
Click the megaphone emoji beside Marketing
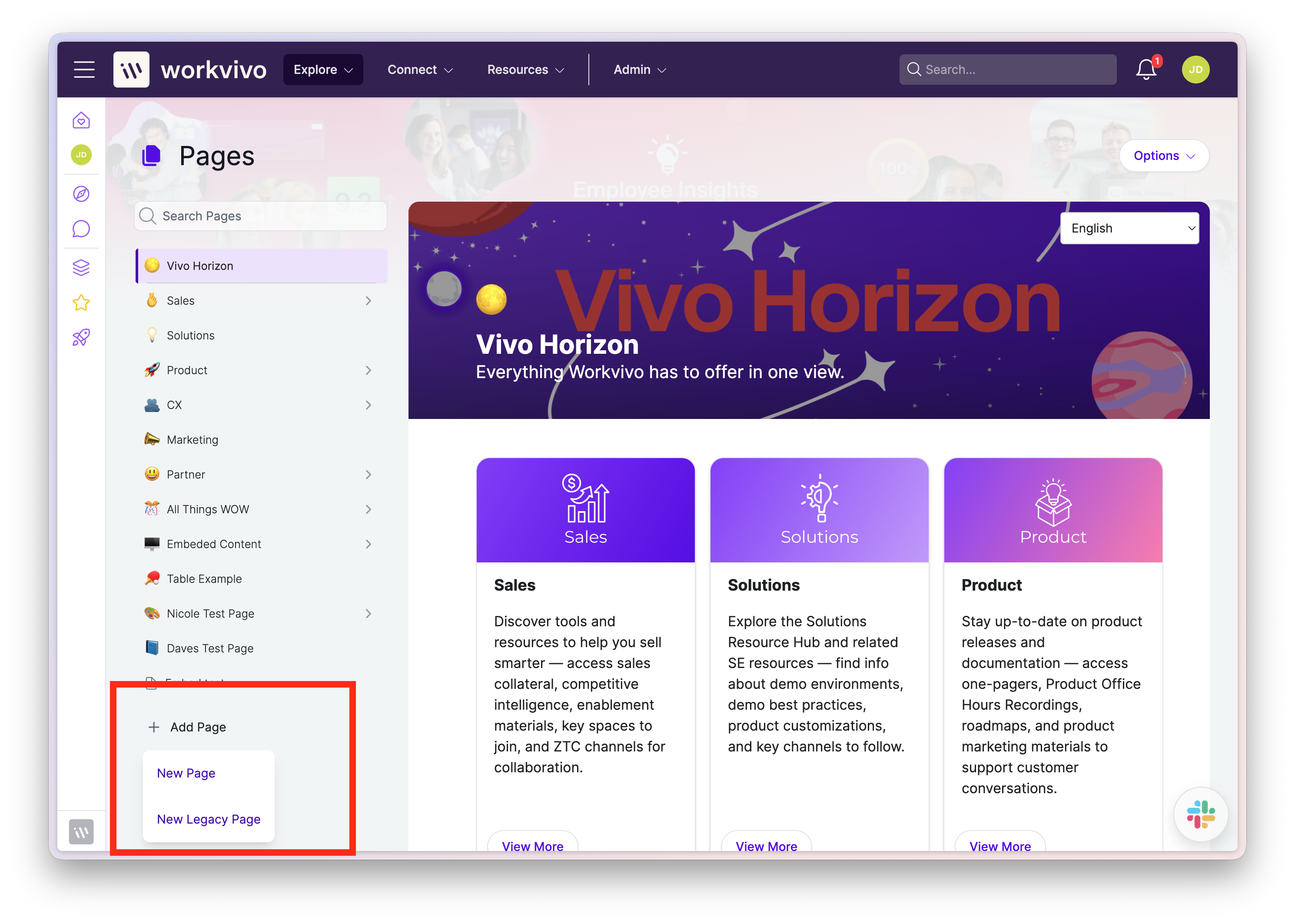point(152,439)
